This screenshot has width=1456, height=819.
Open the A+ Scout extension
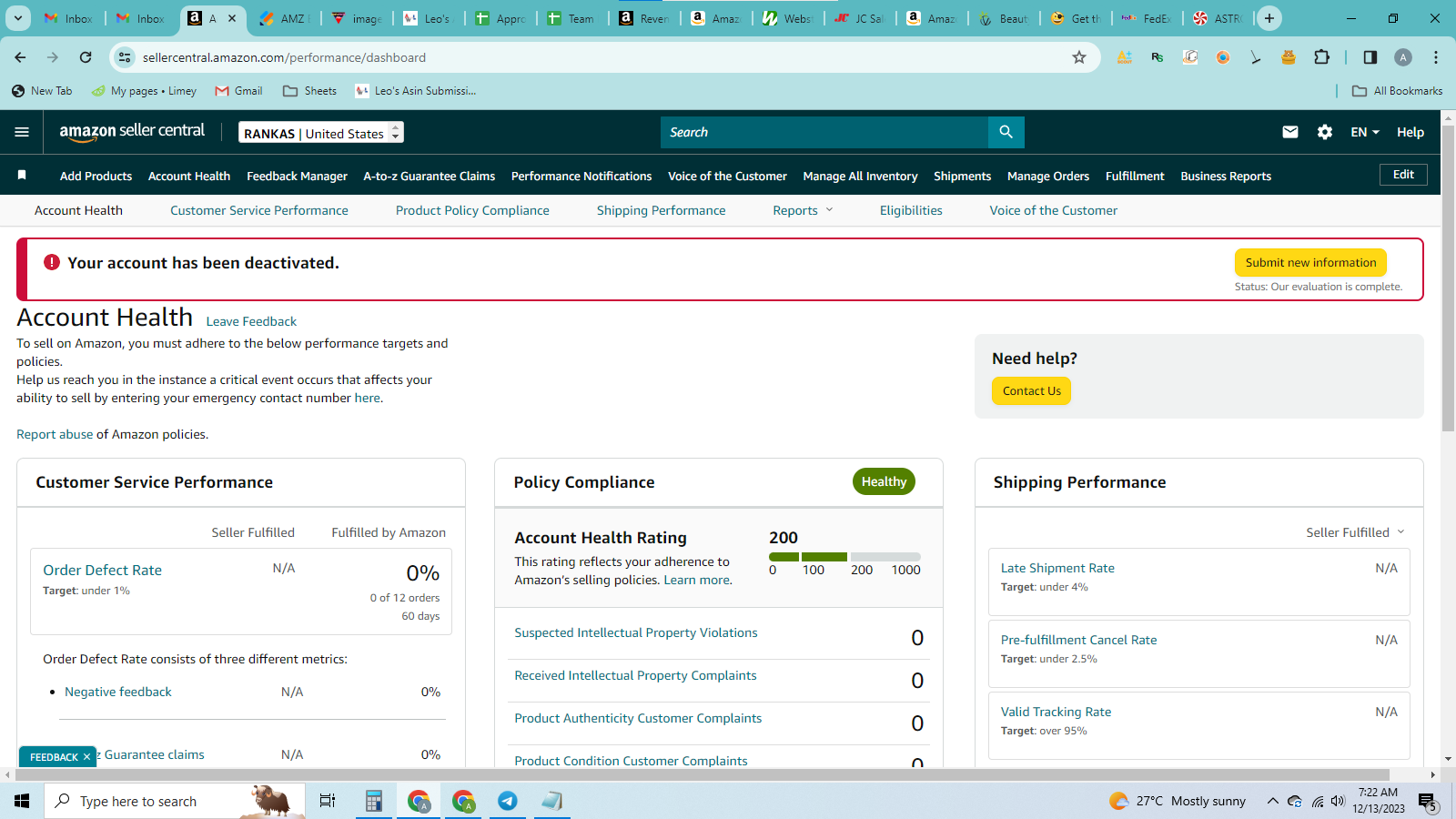(x=1125, y=57)
